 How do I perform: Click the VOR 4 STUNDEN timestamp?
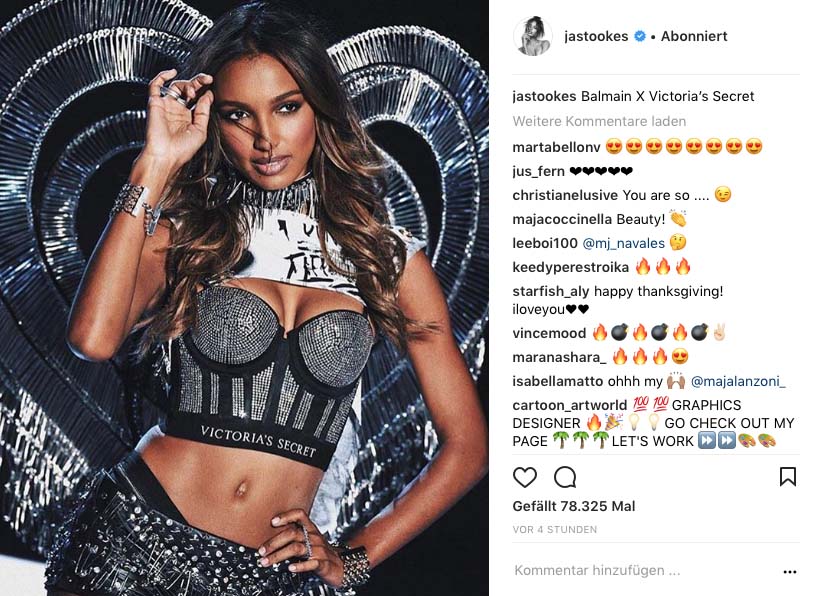click(x=554, y=529)
